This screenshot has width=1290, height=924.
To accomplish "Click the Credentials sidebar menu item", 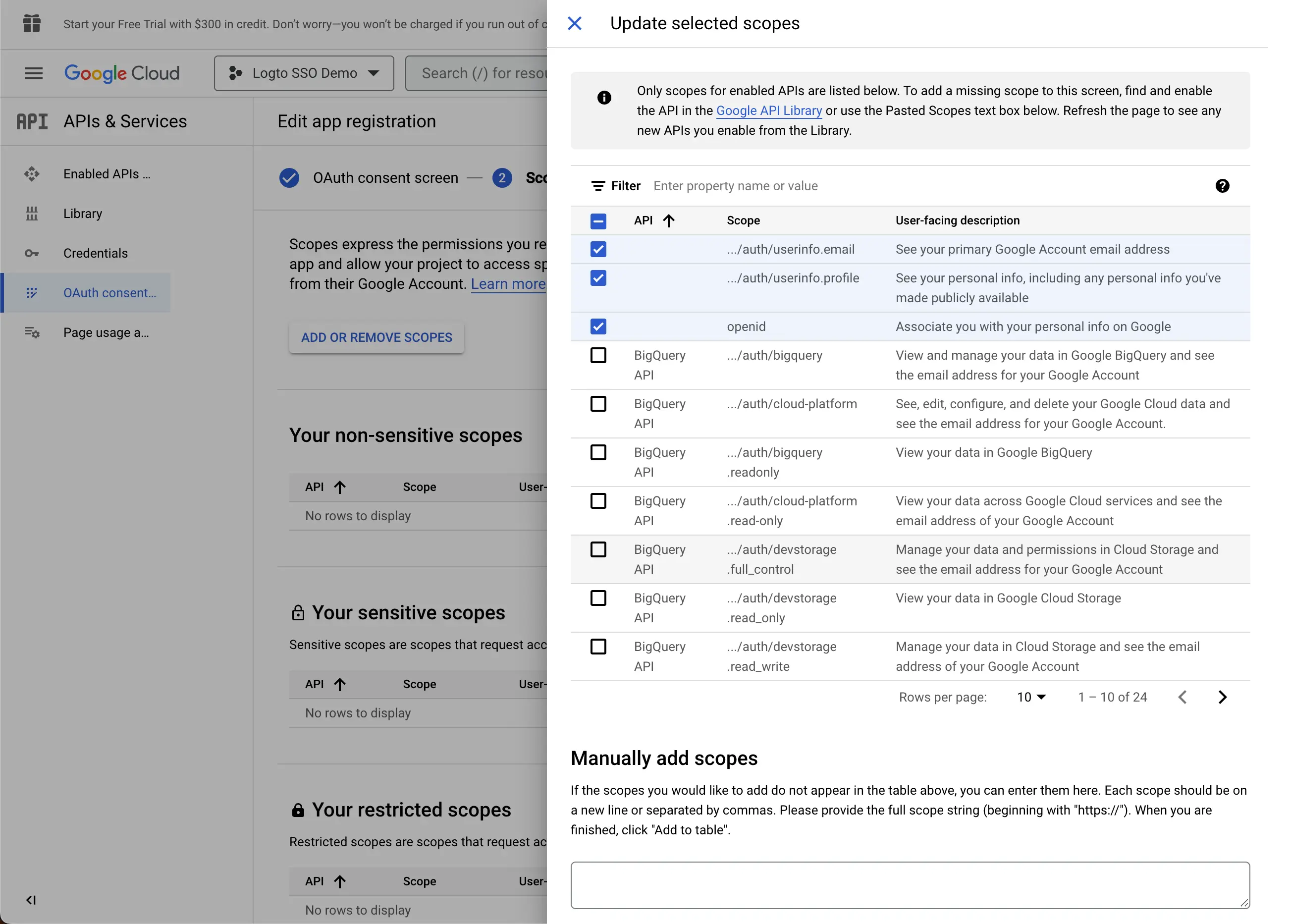I will 96,253.
